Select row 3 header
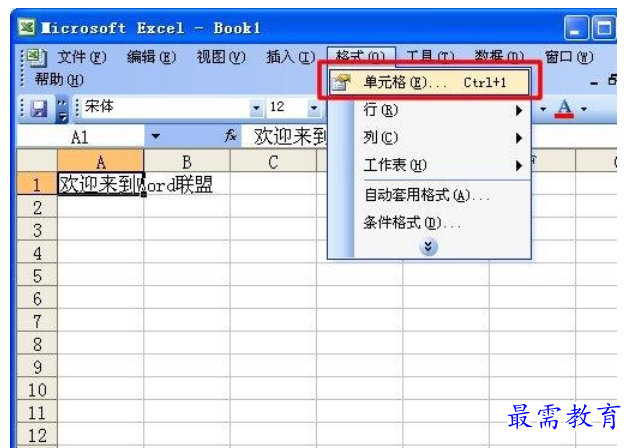Screen dimensions: 629x448 37,230
